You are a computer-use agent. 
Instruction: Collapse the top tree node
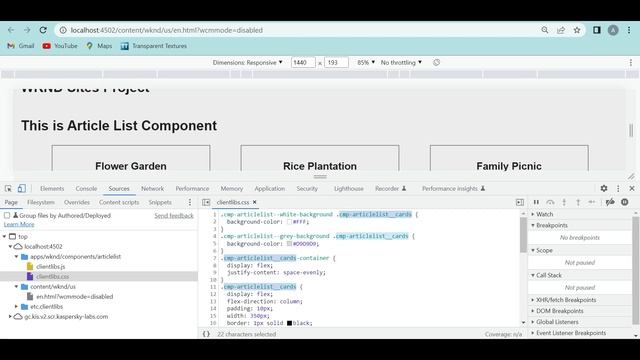pyautogui.click(x=4, y=237)
